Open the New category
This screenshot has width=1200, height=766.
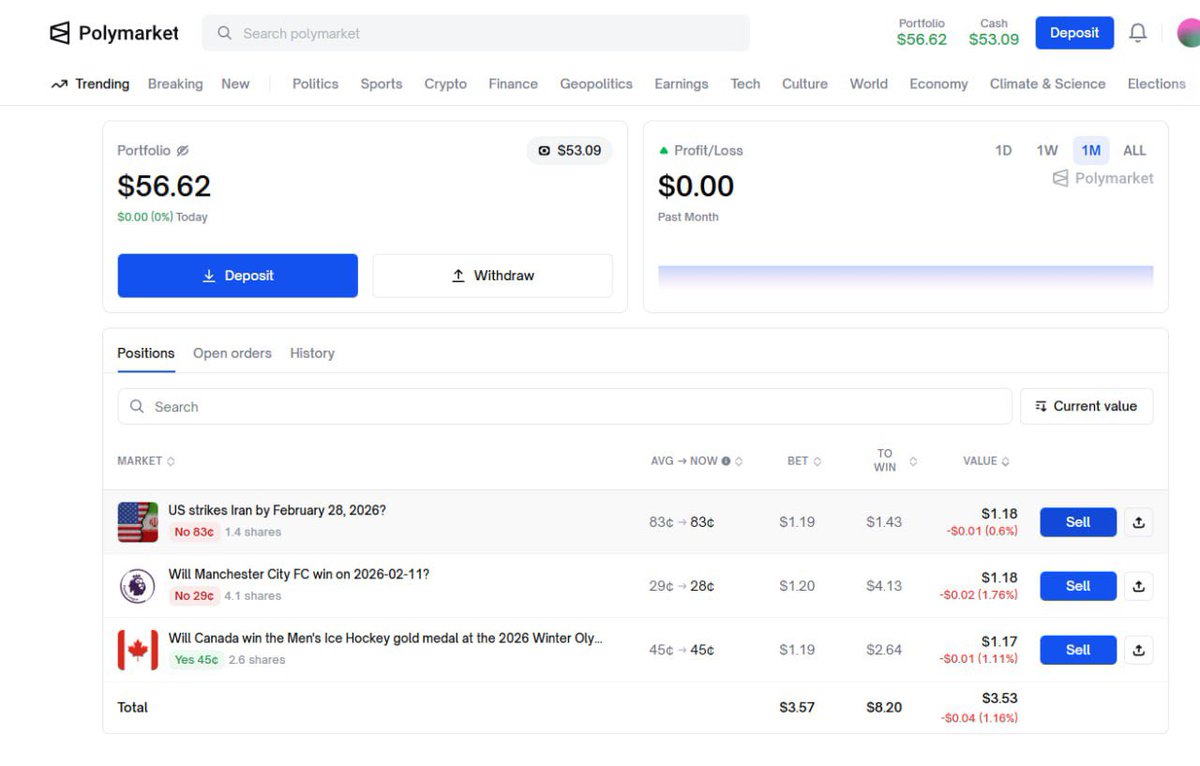(235, 84)
